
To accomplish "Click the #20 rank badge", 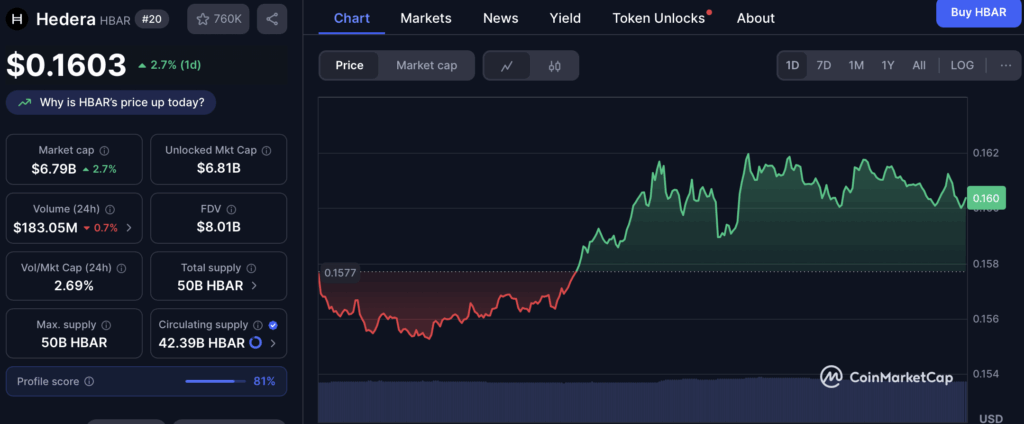I will tap(152, 20).
